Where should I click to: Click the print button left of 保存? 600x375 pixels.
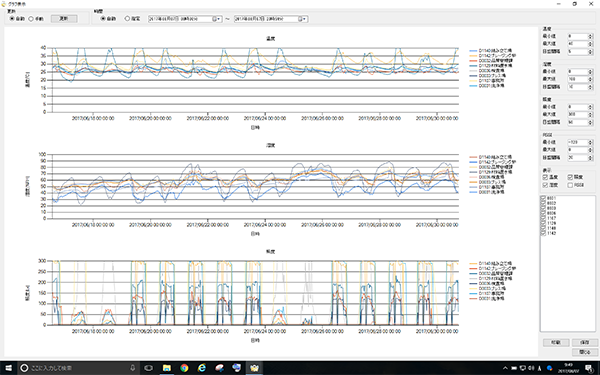point(556,343)
